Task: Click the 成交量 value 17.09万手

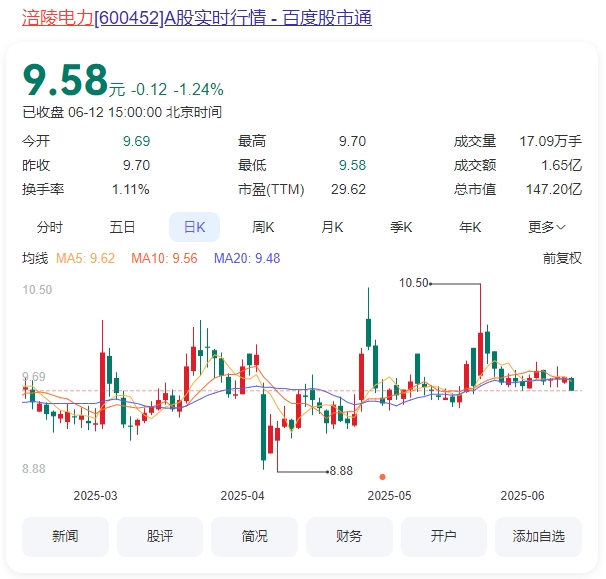Action: point(550,141)
